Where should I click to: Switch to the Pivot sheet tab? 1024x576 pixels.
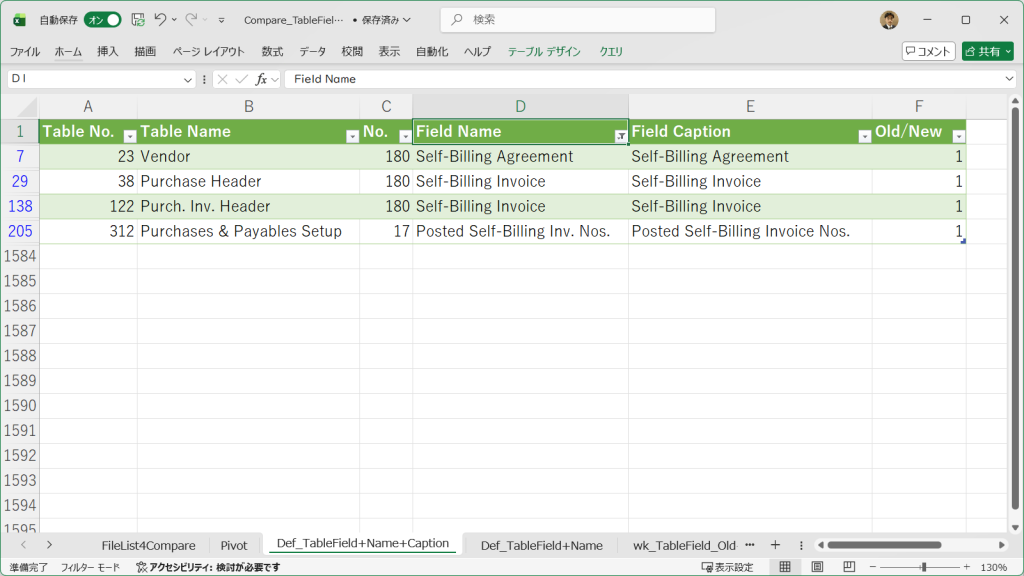point(234,545)
